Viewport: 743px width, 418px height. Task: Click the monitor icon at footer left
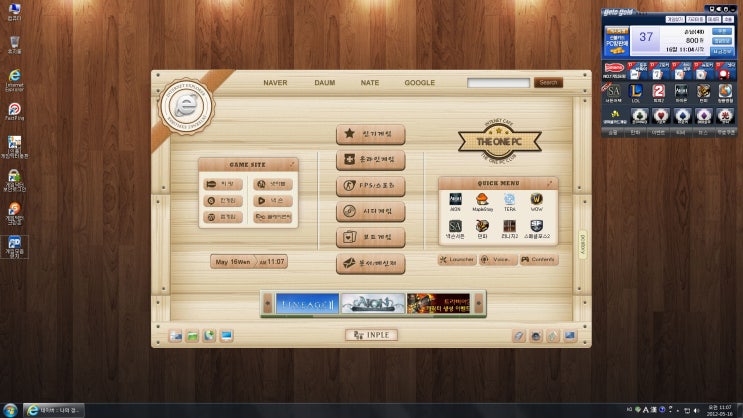[x=227, y=336]
